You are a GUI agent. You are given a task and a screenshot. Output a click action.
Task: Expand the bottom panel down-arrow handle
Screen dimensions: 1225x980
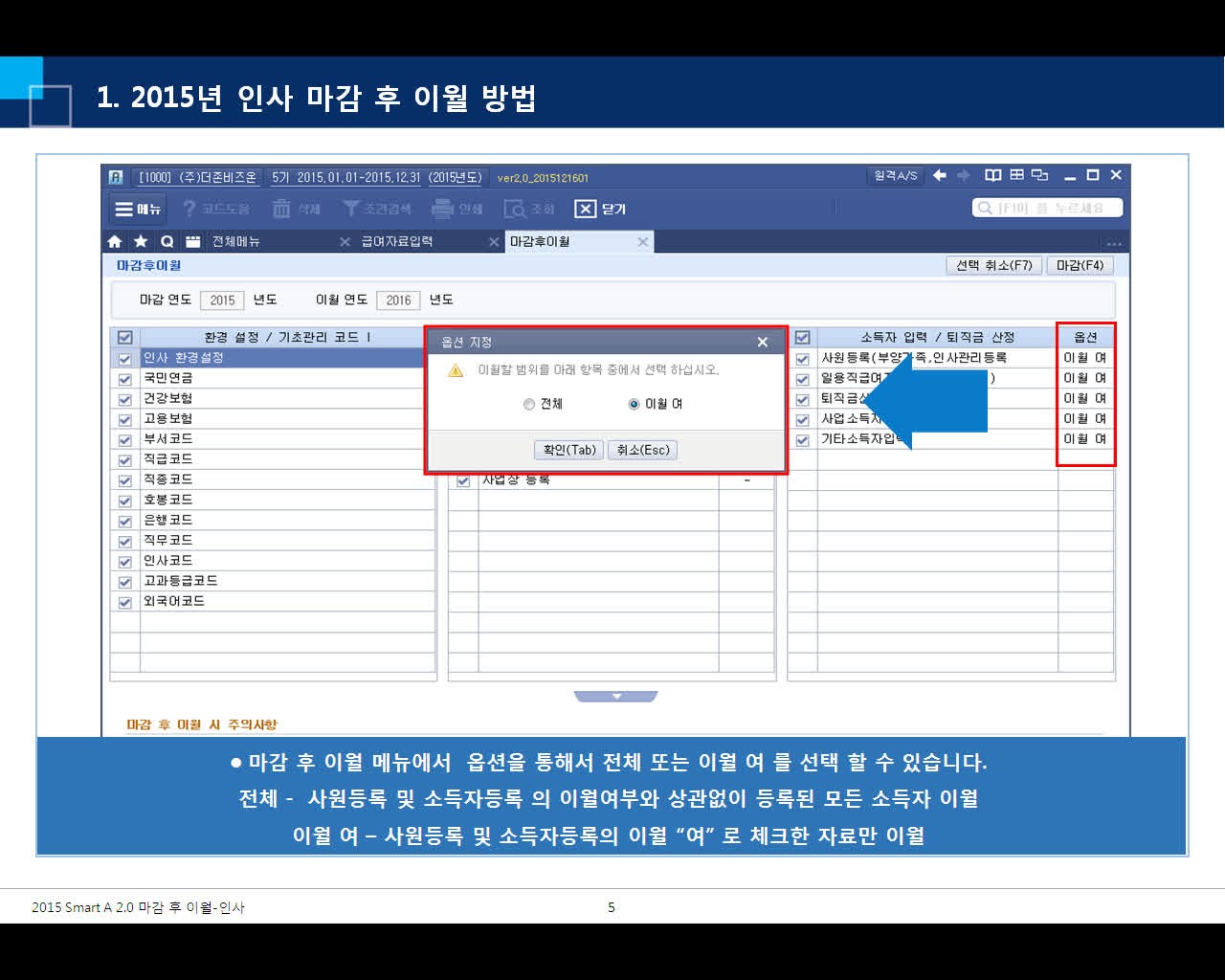point(615,697)
